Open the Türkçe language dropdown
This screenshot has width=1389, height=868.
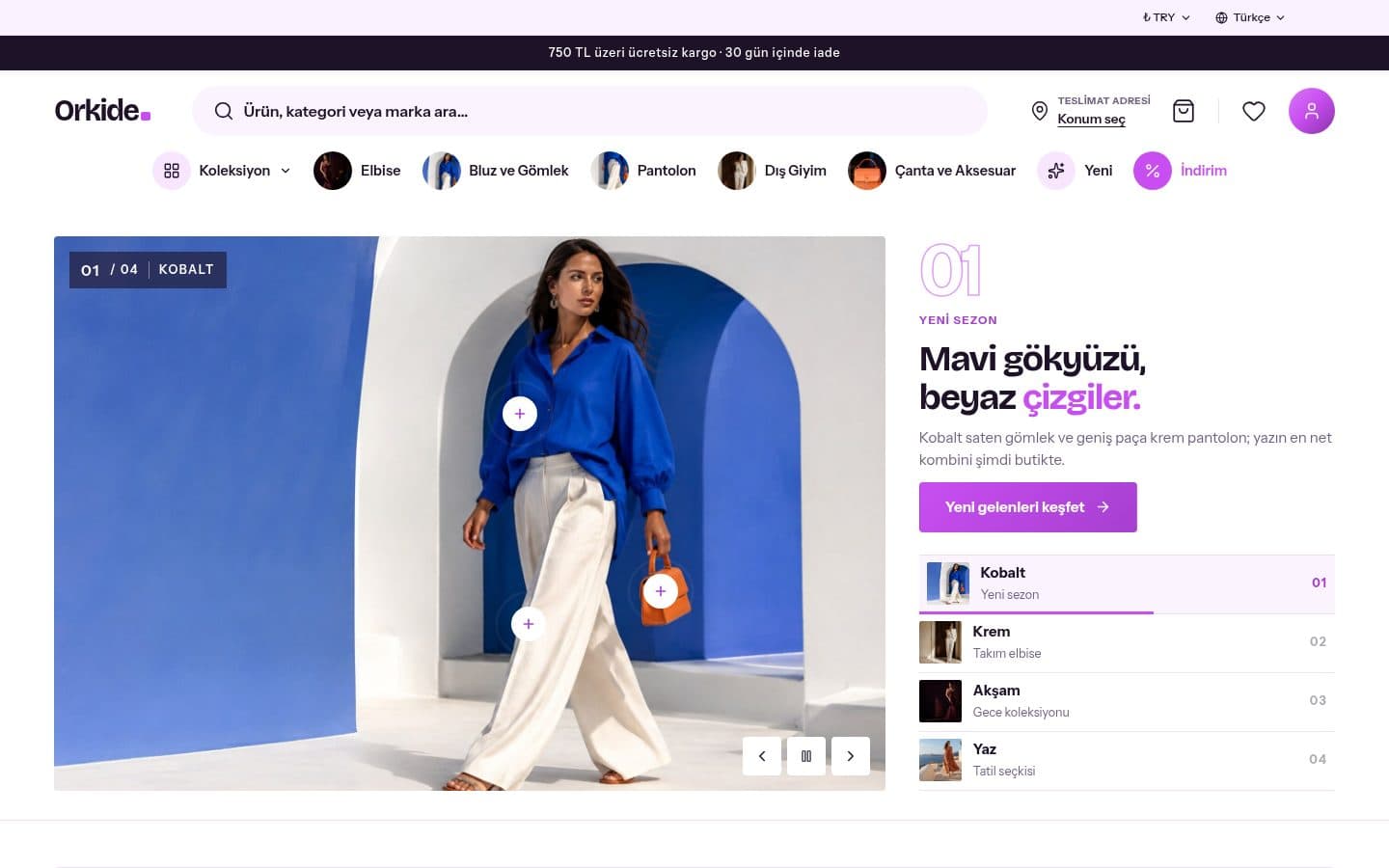pos(1250,17)
